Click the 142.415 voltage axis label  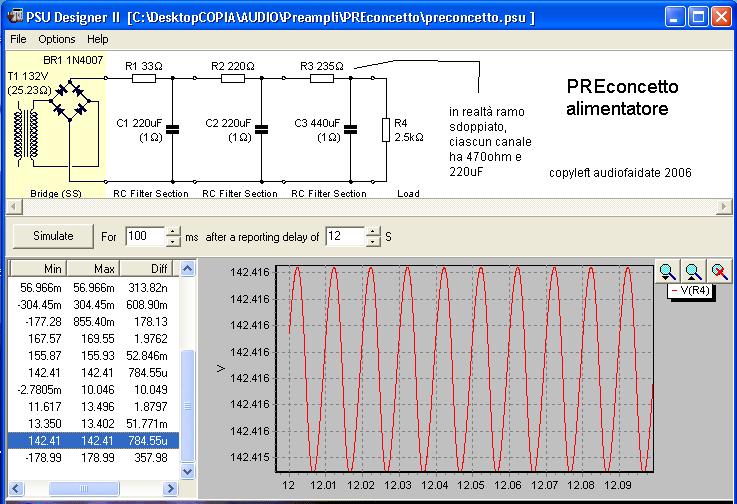[x=250, y=457]
